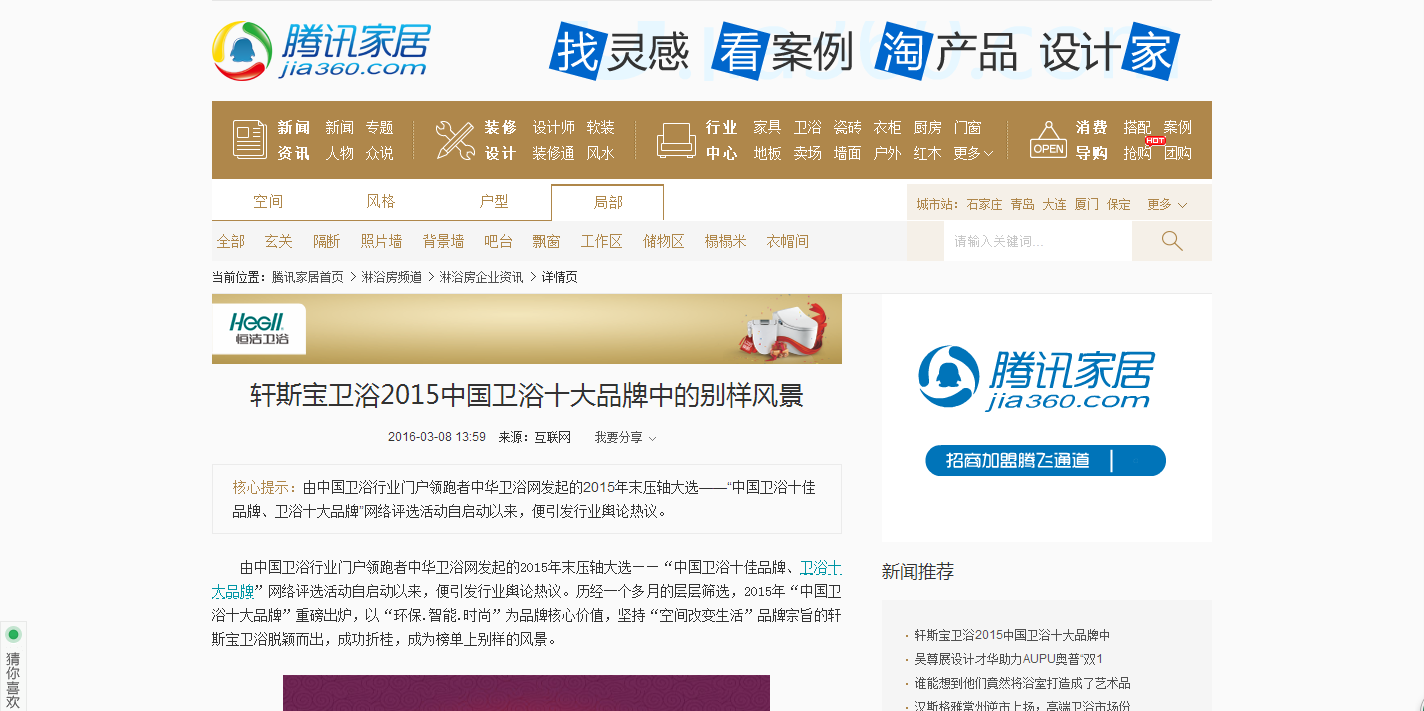Open 飘窗 sub-category
1424x711 pixels.
(546, 241)
